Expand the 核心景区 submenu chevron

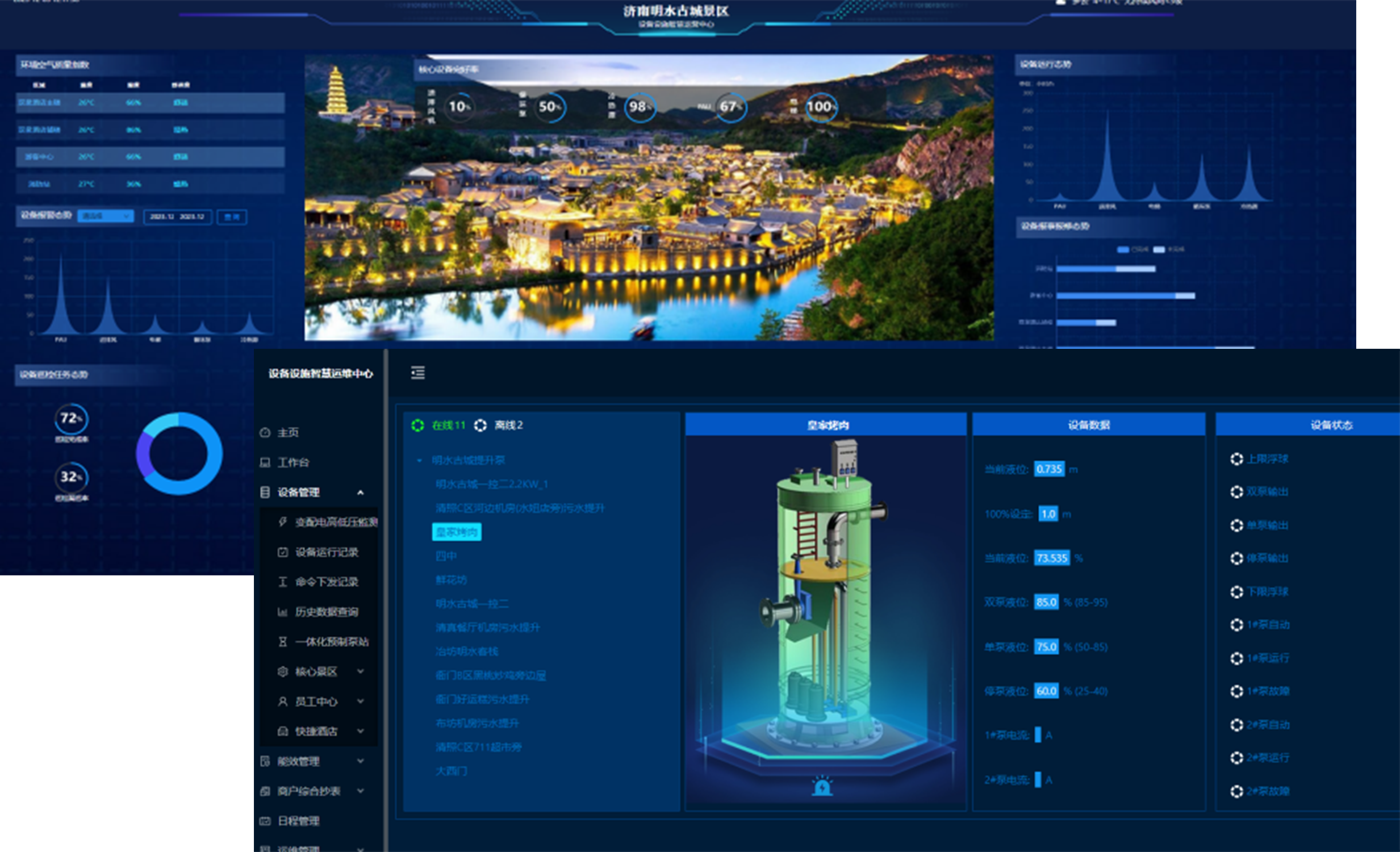(360, 671)
